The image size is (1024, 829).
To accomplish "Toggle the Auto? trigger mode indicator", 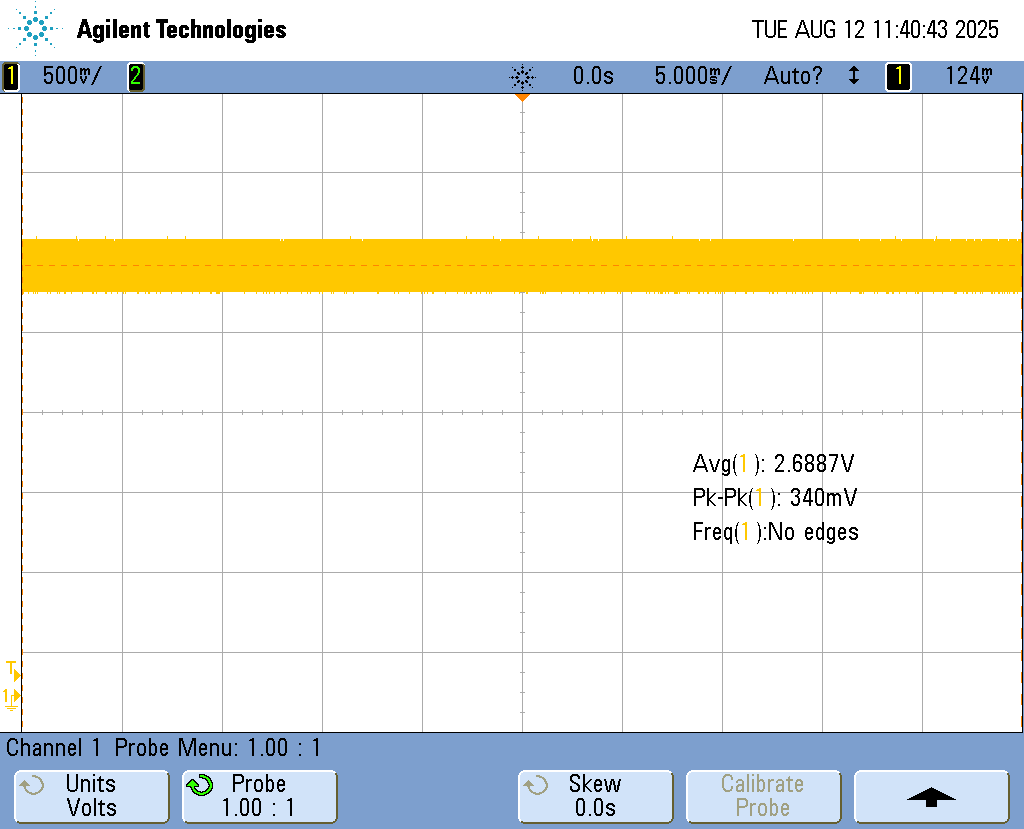I will point(793,76).
